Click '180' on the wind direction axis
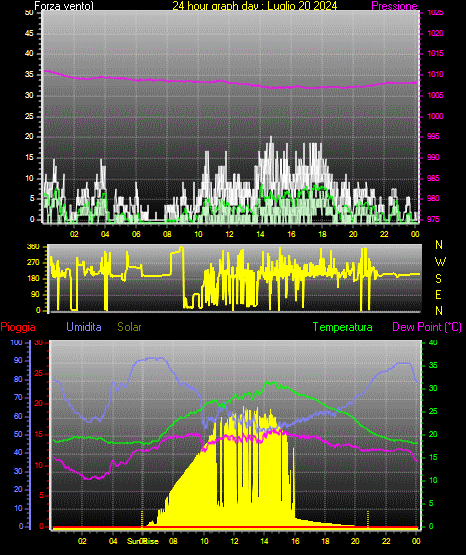Viewport: 466px width, 555px height. [34, 279]
